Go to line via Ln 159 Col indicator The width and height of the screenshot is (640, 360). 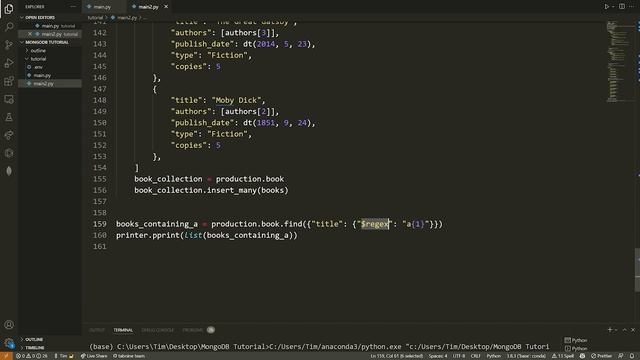click(396, 356)
